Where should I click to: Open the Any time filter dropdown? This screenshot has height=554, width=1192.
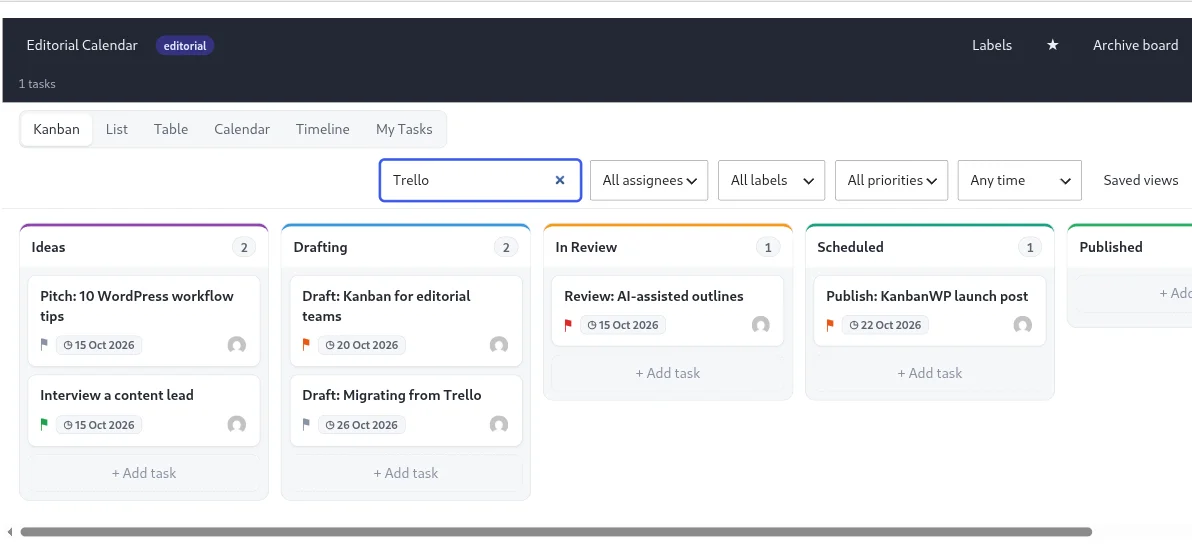[x=1019, y=180]
